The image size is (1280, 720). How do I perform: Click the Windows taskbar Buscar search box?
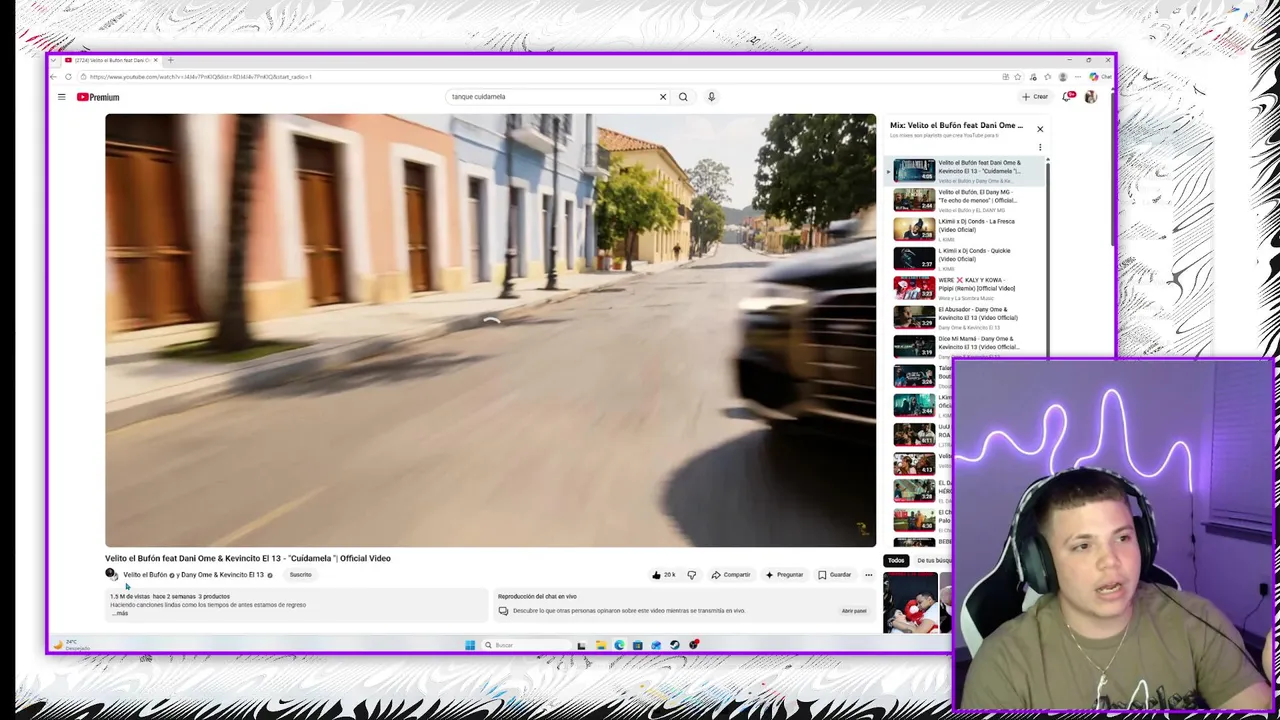[x=525, y=645]
